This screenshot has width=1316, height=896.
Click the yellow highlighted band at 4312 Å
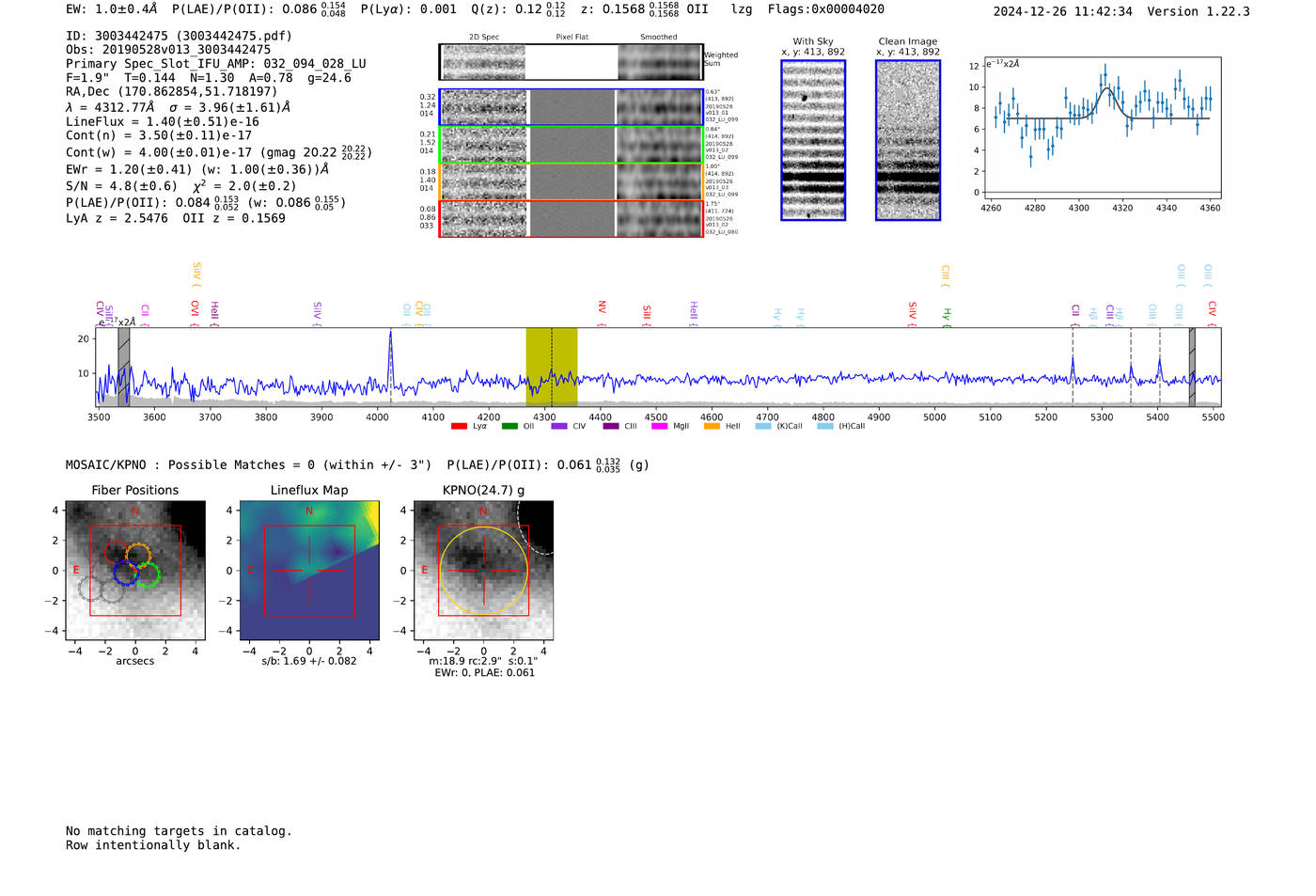click(551, 367)
